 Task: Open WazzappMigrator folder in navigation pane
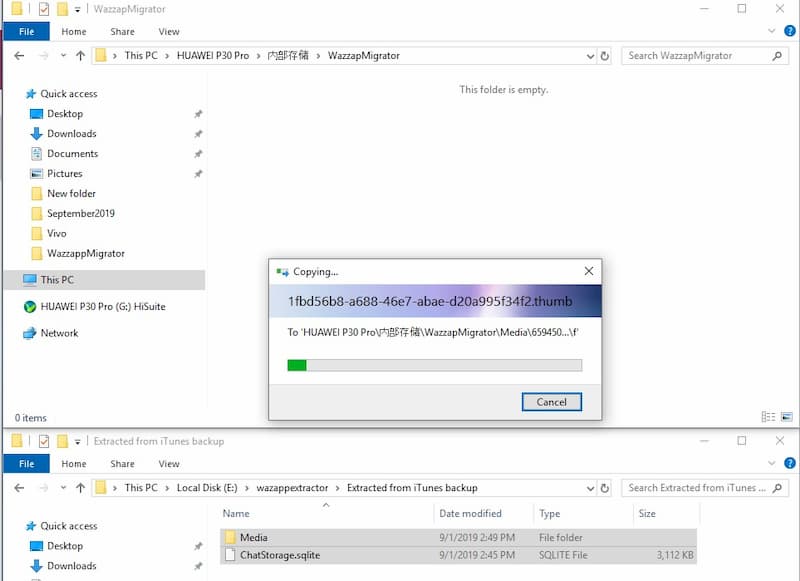pos(86,253)
